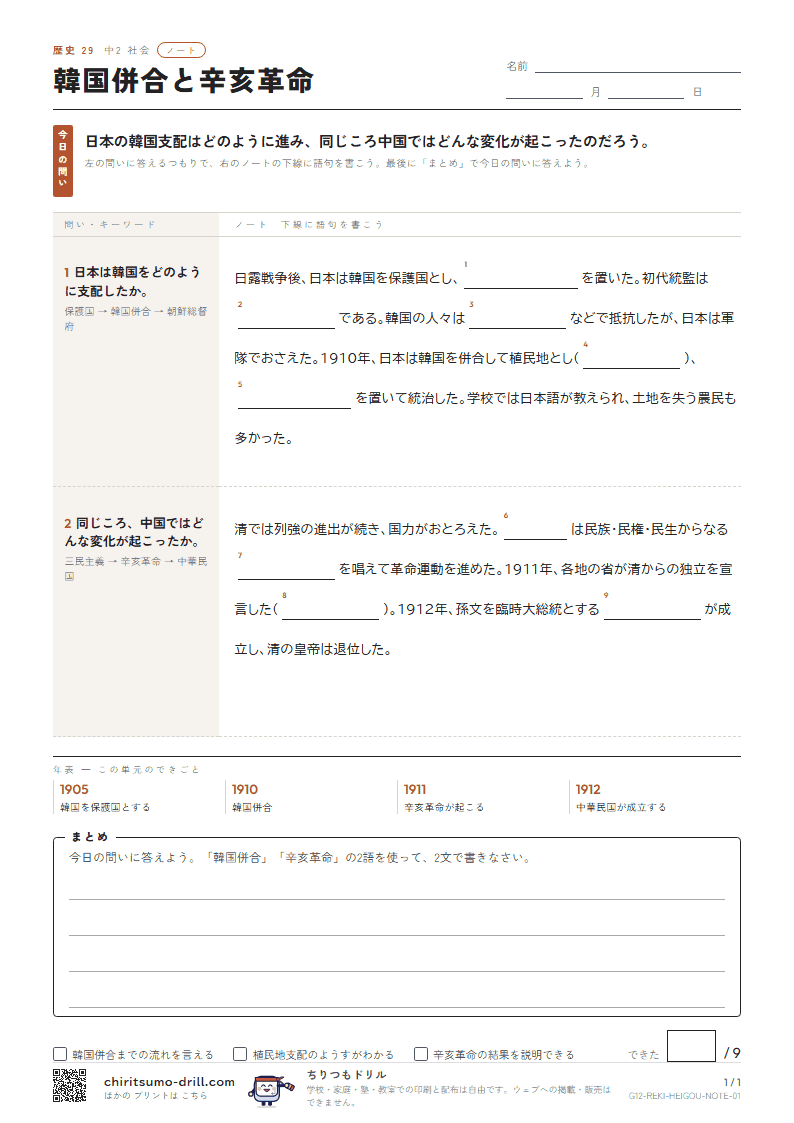Viewport: 794px width, 1123px height.
Task: Click the ノート 下線に語句を書こう header
Action: tap(310, 224)
